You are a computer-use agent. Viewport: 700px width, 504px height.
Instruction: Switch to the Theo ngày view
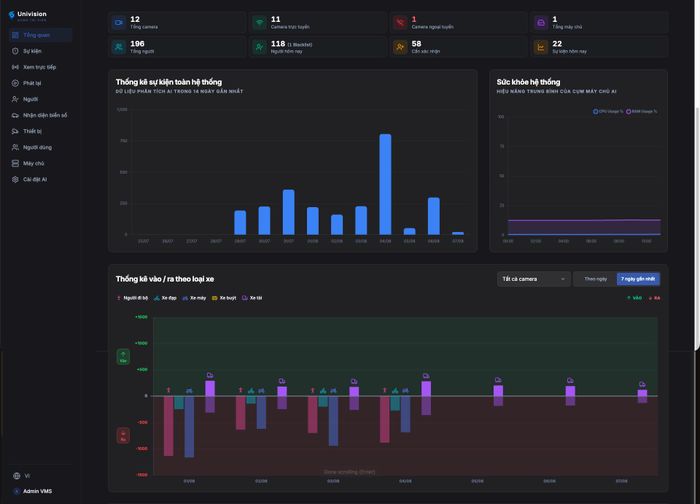596,279
